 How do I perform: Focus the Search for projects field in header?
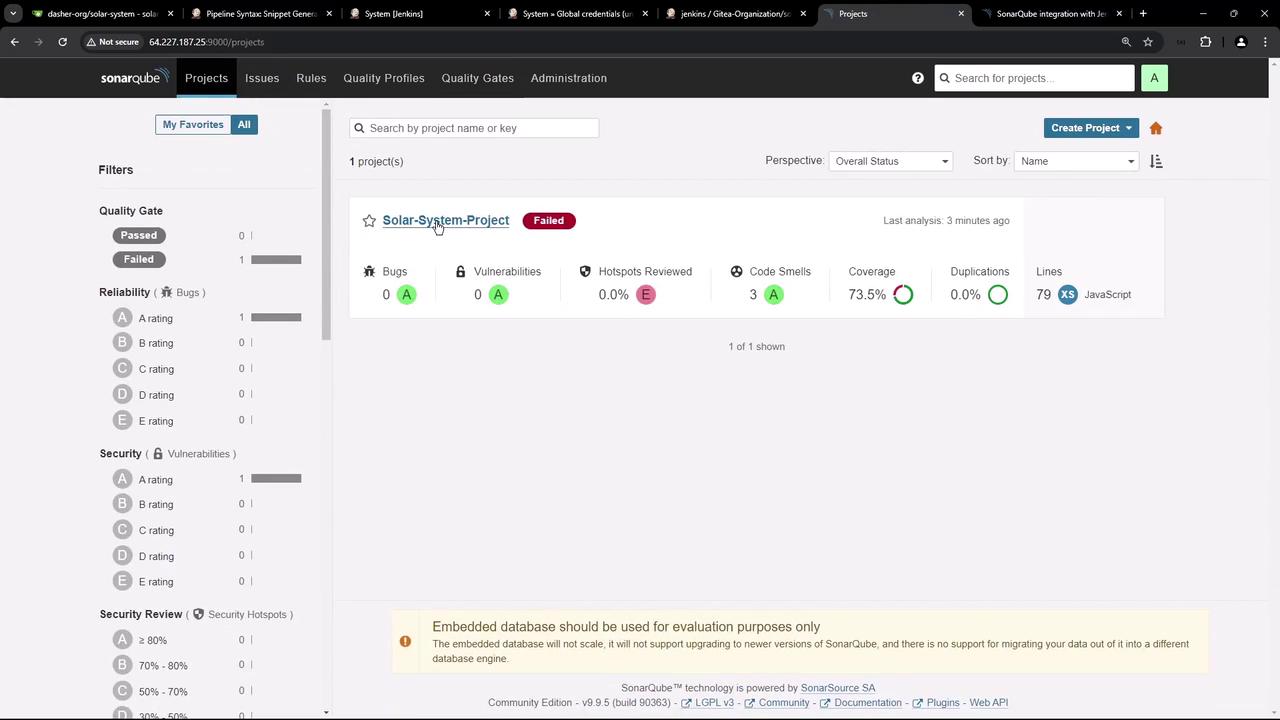click(1035, 78)
